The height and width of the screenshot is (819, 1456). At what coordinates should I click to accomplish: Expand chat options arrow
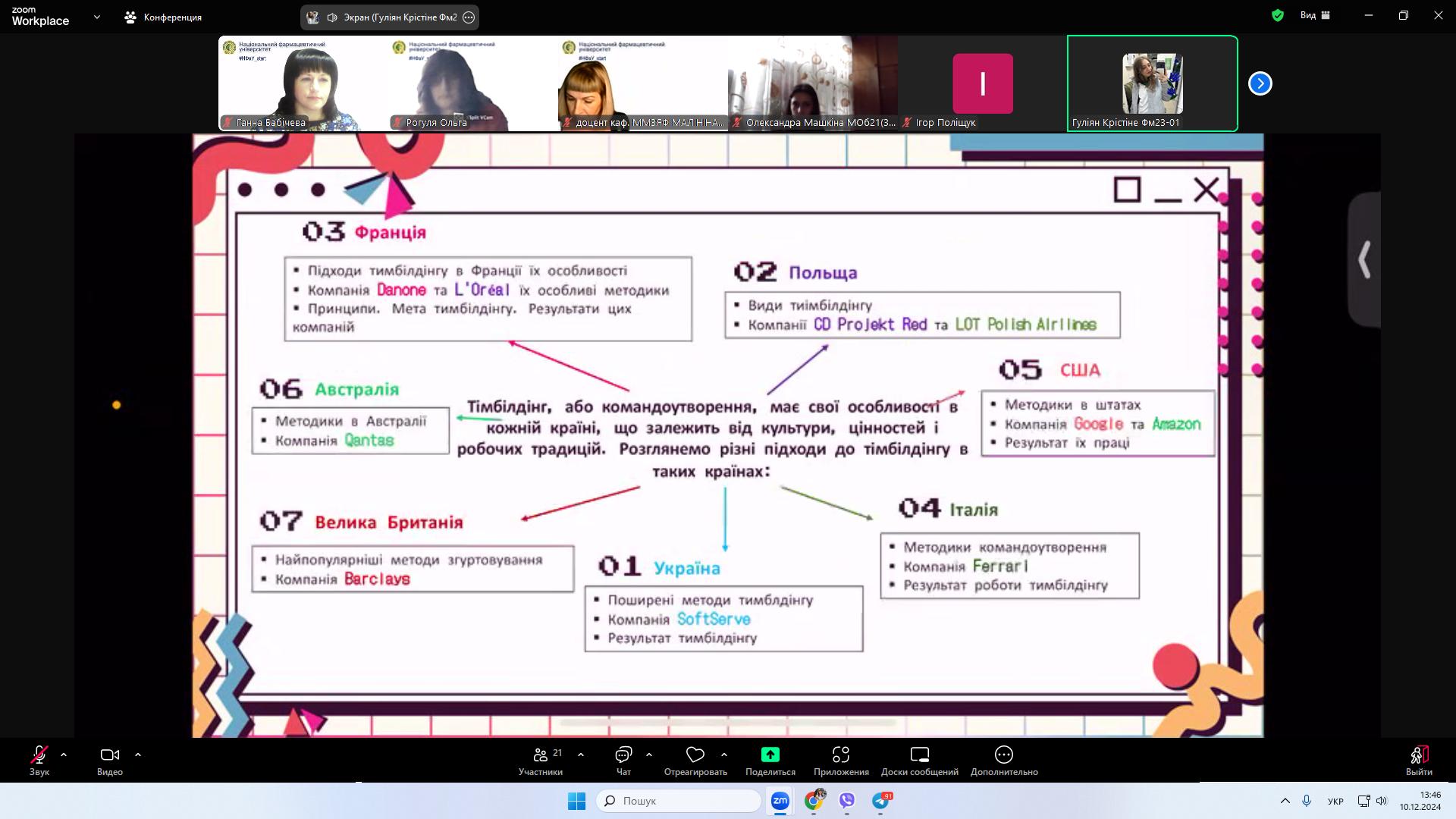[649, 755]
